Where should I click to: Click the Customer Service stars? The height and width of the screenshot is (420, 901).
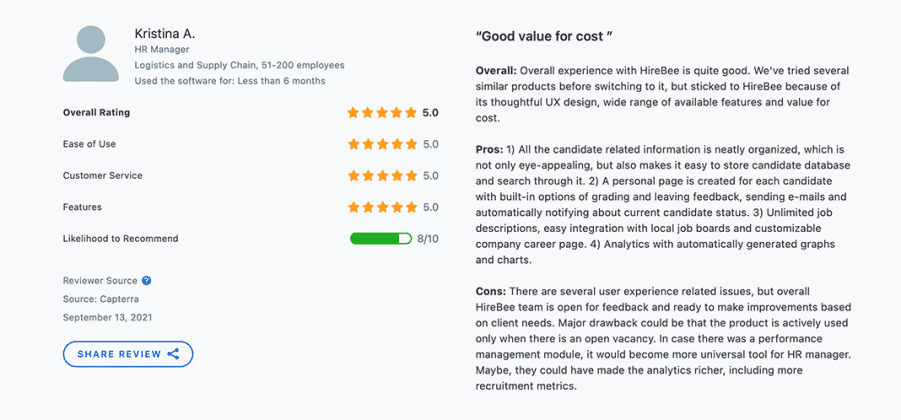pos(382,175)
